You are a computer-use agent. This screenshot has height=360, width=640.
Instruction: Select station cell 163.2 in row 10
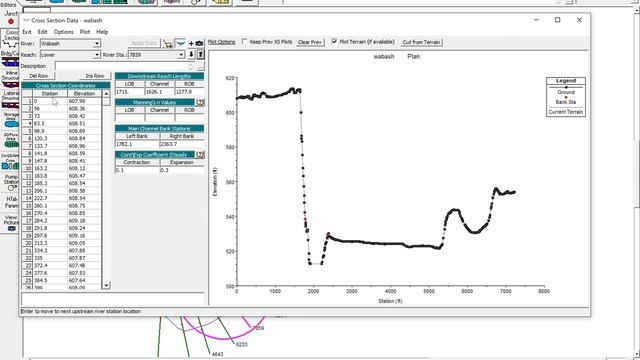(50, 168)
